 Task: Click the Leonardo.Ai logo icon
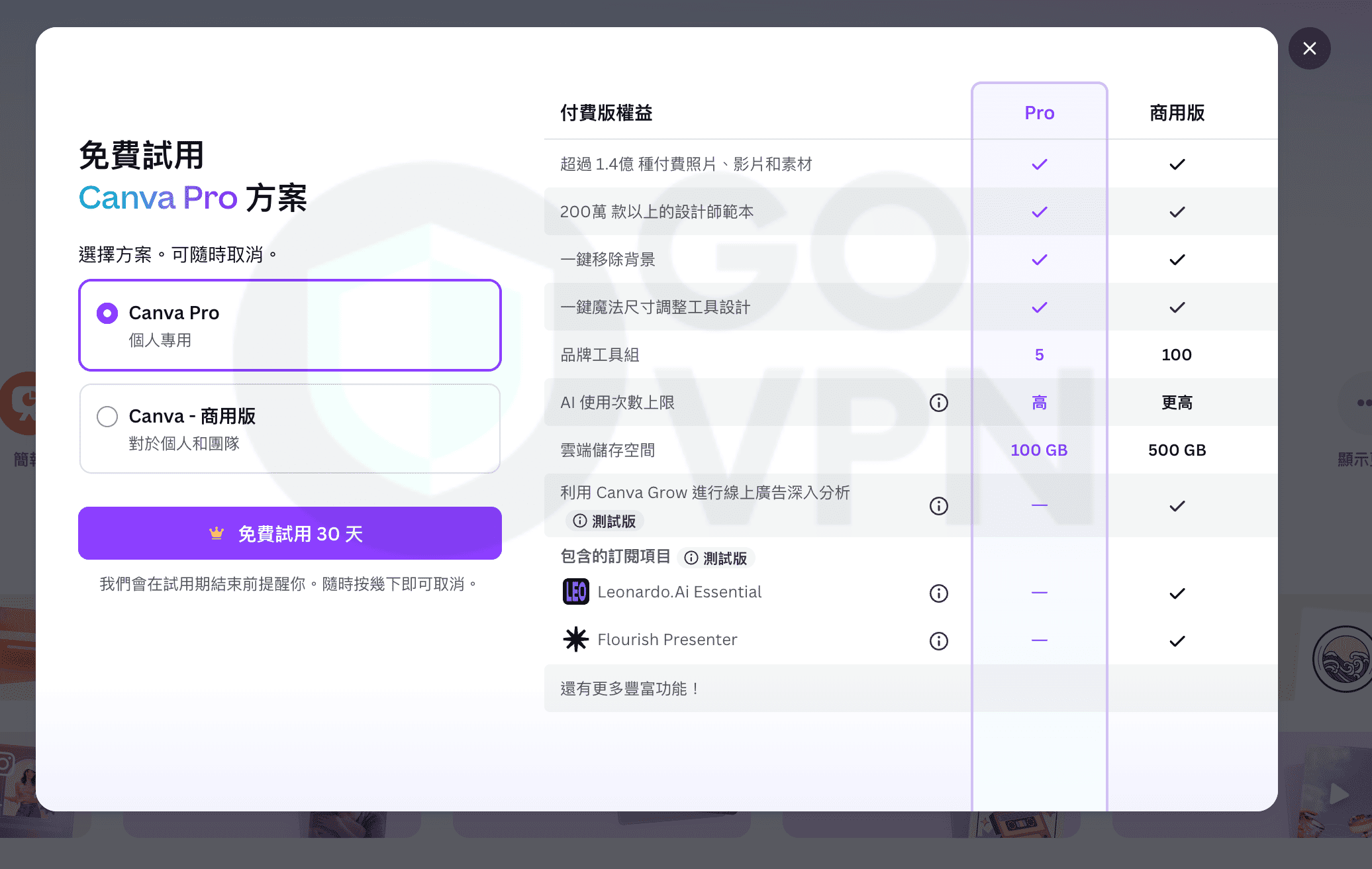tap(575, 591)
